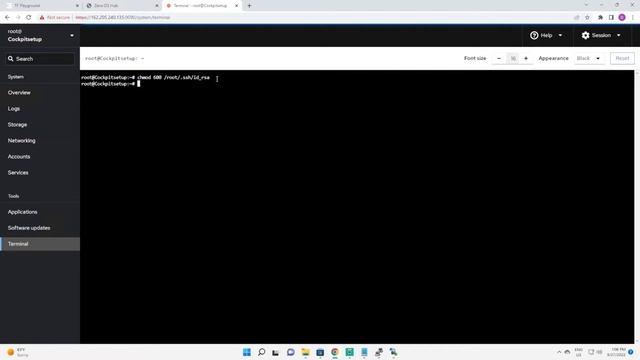This screenshot has width=640, height=360.
Task: Expand the root@ Cockpitsetup host switcher
Action: pos(40,36)
